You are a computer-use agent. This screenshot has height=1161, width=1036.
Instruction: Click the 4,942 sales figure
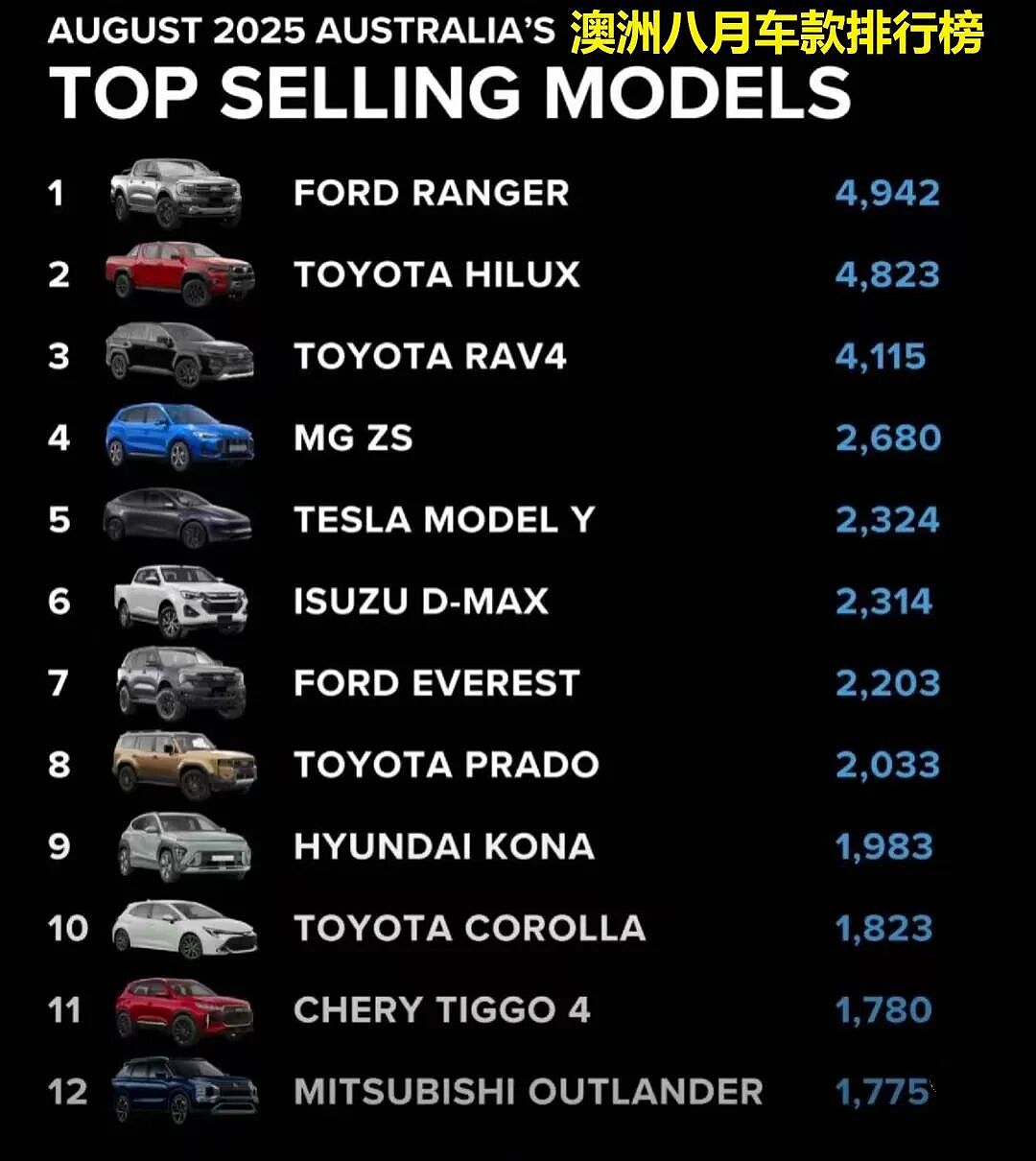(x=887, y=193)
